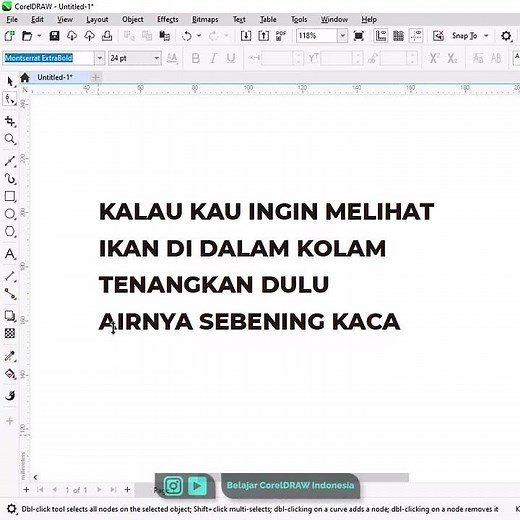This screenshot has width=520, height=520.
Task: Open the Tools menu
Action: click(x=299, y=19)
